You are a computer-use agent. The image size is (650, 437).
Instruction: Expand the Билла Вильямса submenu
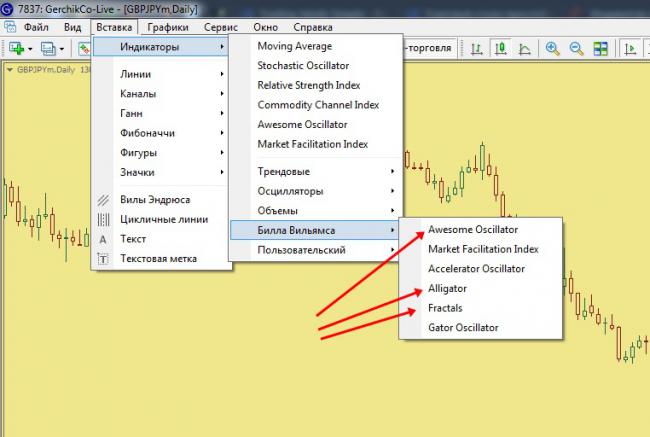316,230
